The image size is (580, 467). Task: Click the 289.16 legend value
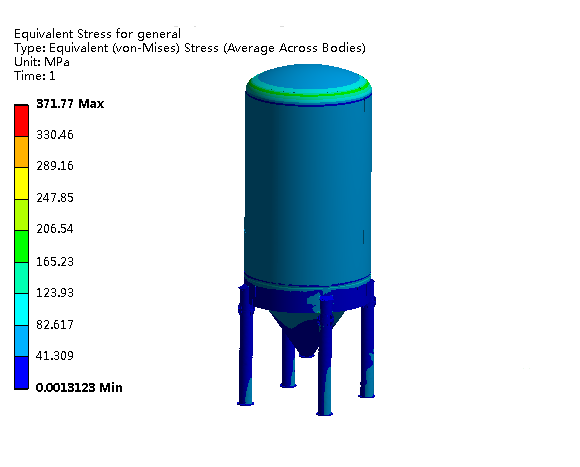pos(55,166)
